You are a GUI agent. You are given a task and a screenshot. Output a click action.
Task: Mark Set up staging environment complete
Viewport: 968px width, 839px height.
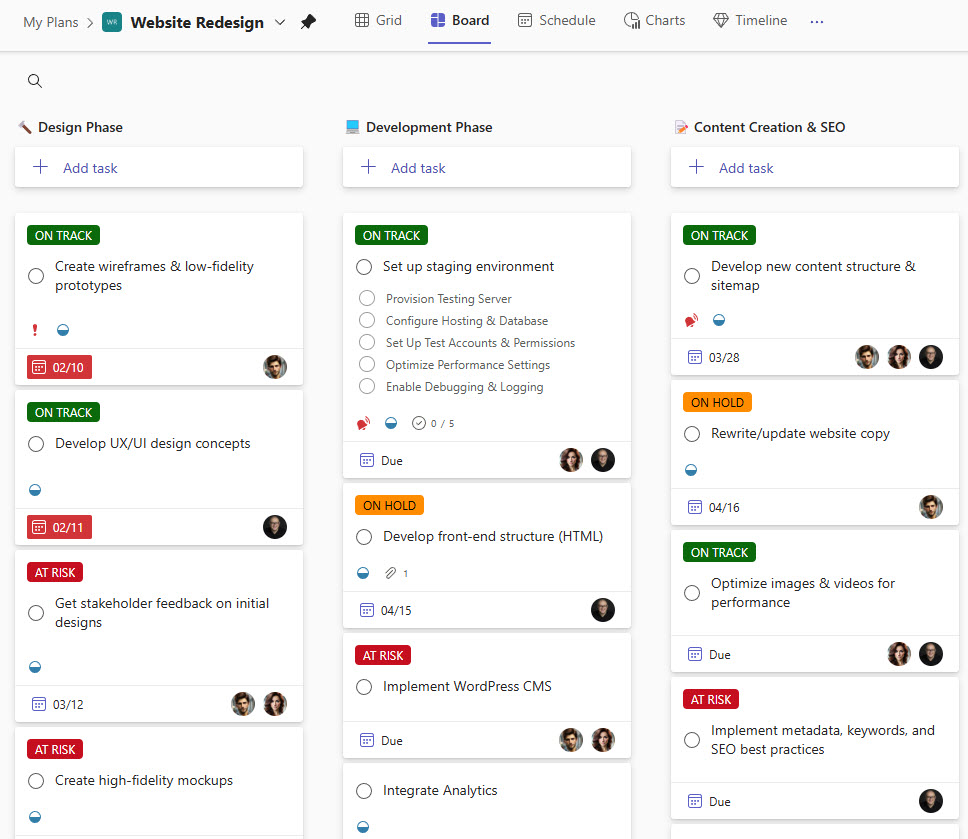tap(364, 267)
